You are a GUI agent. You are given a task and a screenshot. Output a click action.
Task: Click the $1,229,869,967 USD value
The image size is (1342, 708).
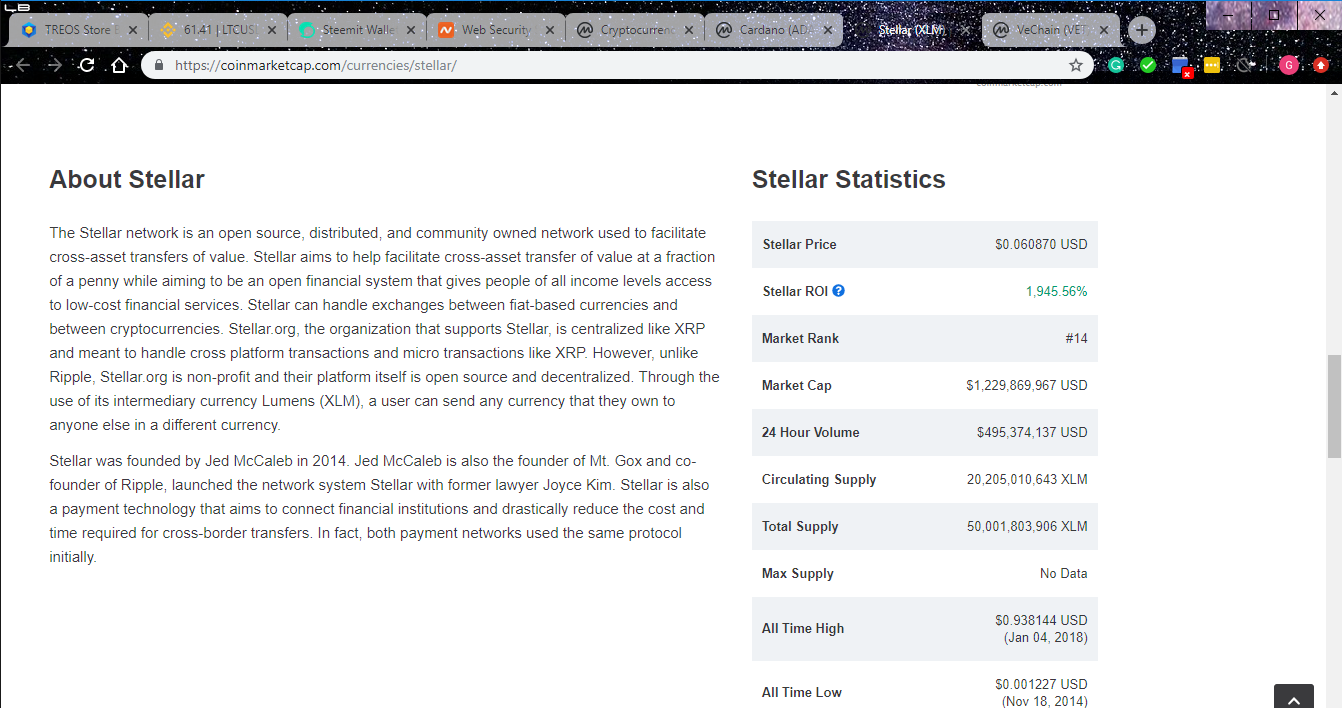tap(1027, 385)
